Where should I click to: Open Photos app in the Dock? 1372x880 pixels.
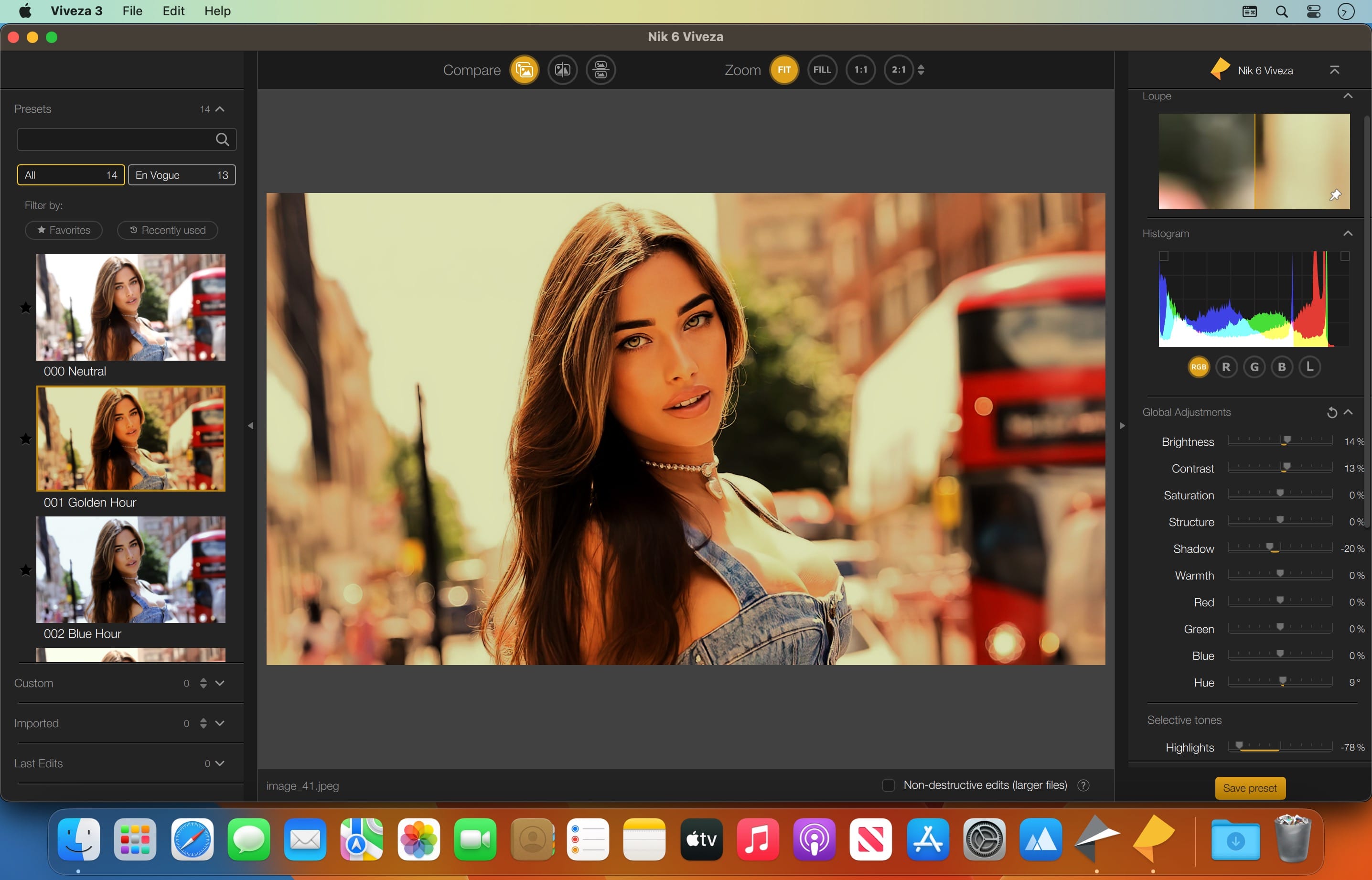coord(419,839)
